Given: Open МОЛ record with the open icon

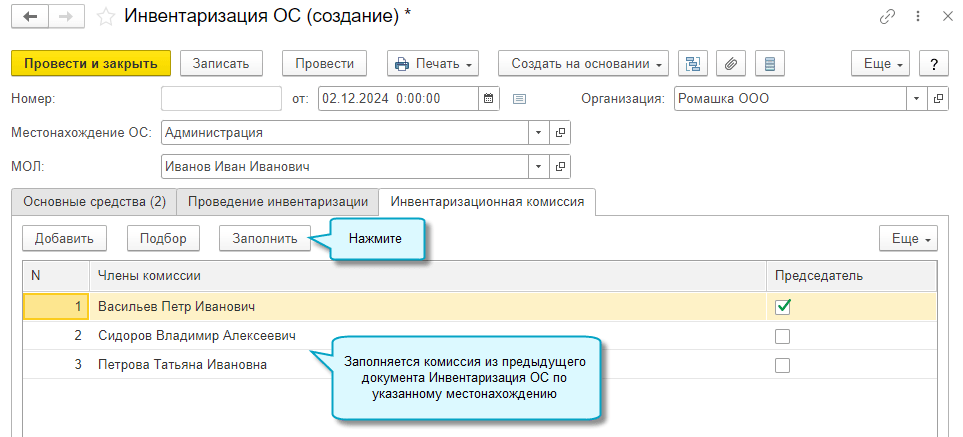Looking at the screenshot, I should [x=560, y=166].
